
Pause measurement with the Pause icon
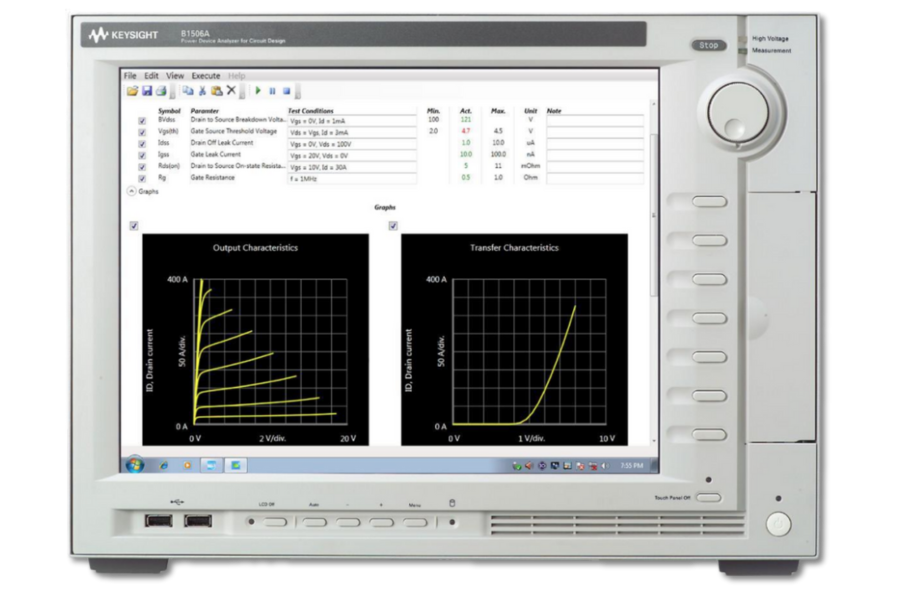coord(273,91)
